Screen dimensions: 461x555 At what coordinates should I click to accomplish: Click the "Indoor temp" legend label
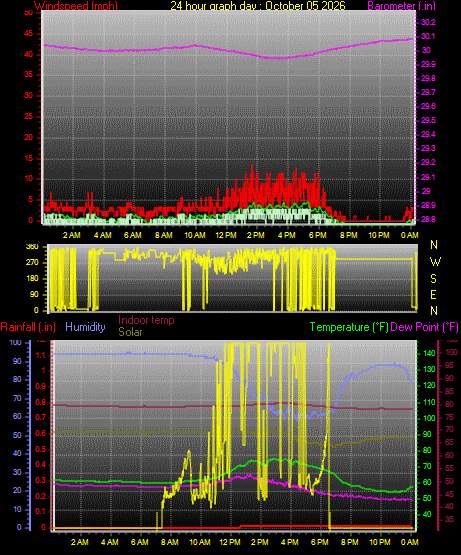click(x=146, y=320)
